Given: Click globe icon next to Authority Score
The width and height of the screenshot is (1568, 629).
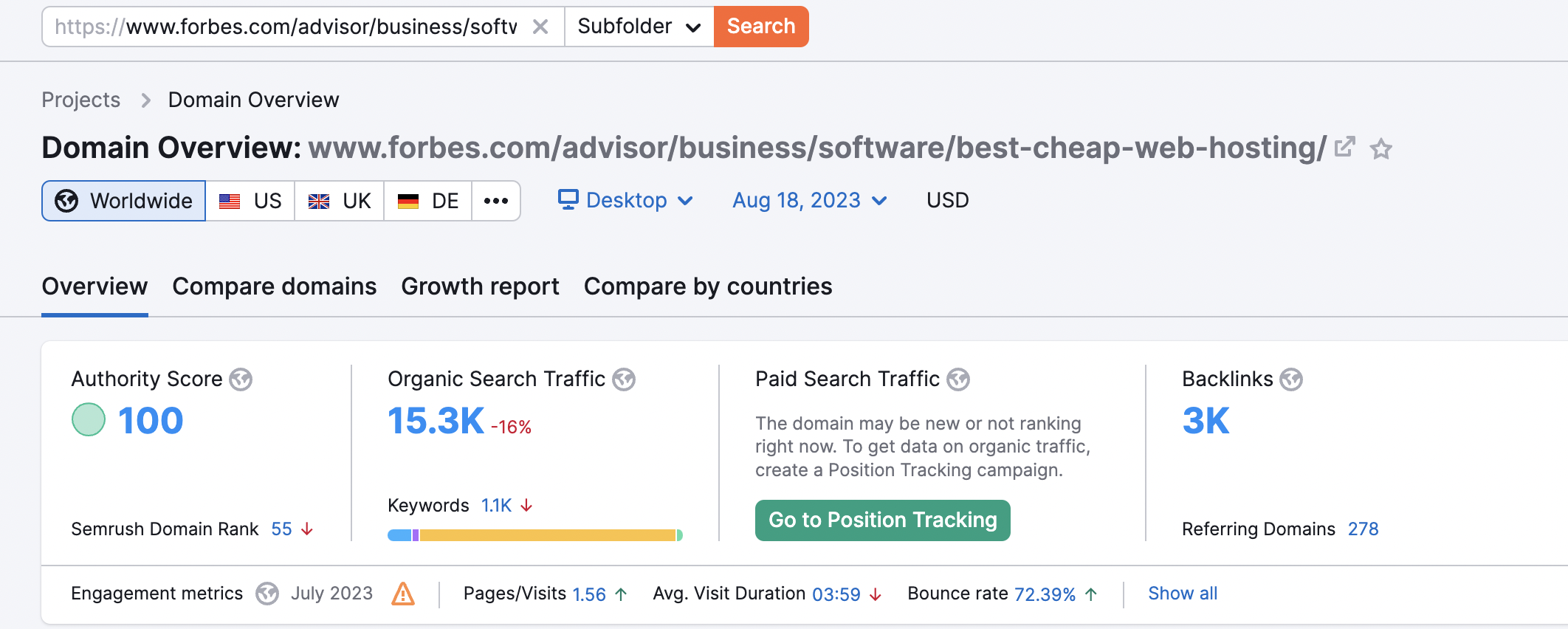Looking at the screenshot, I should [241, 379].
